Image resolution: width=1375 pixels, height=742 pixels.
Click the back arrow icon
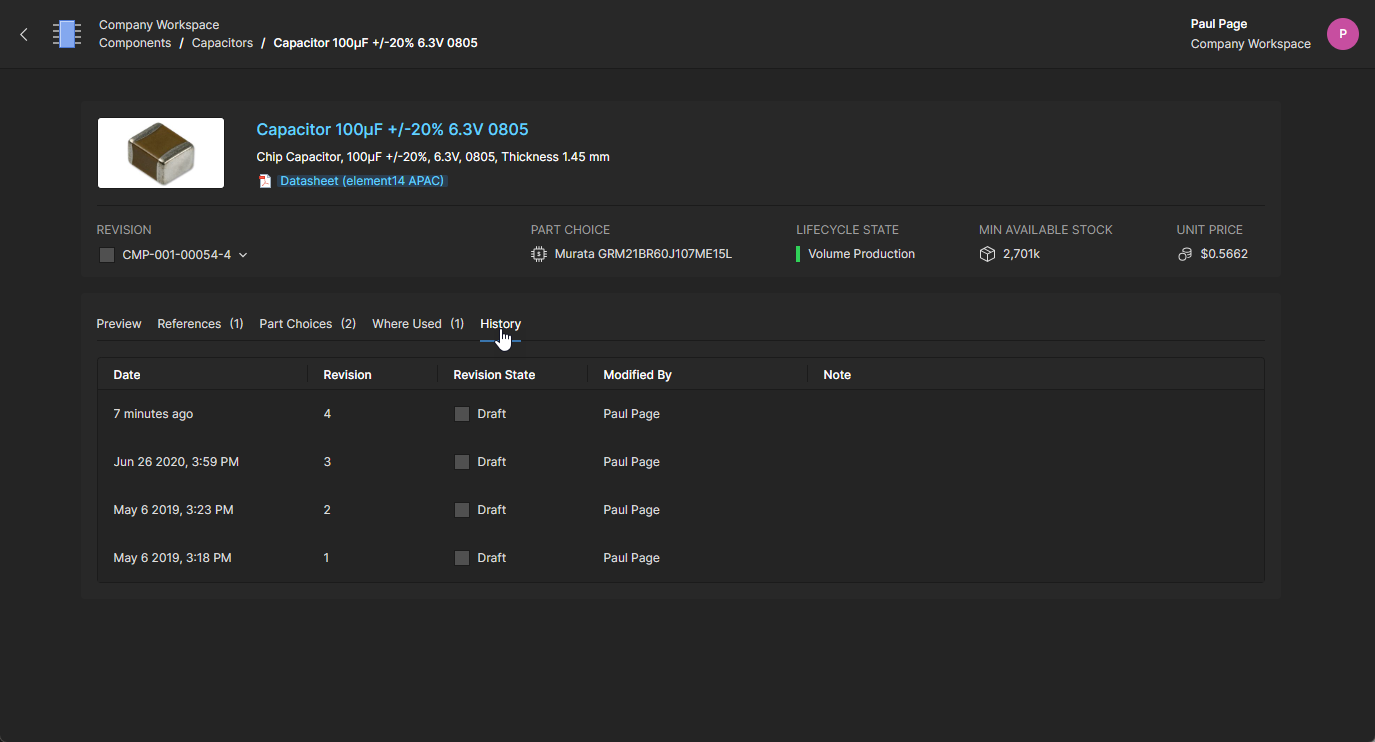(x=24, y=35)
